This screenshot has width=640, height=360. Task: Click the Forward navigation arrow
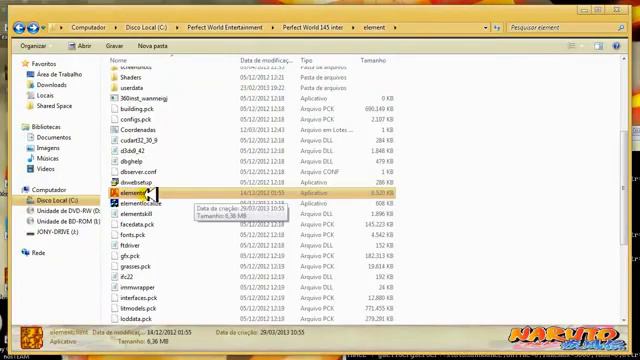[x=33, y=28]
